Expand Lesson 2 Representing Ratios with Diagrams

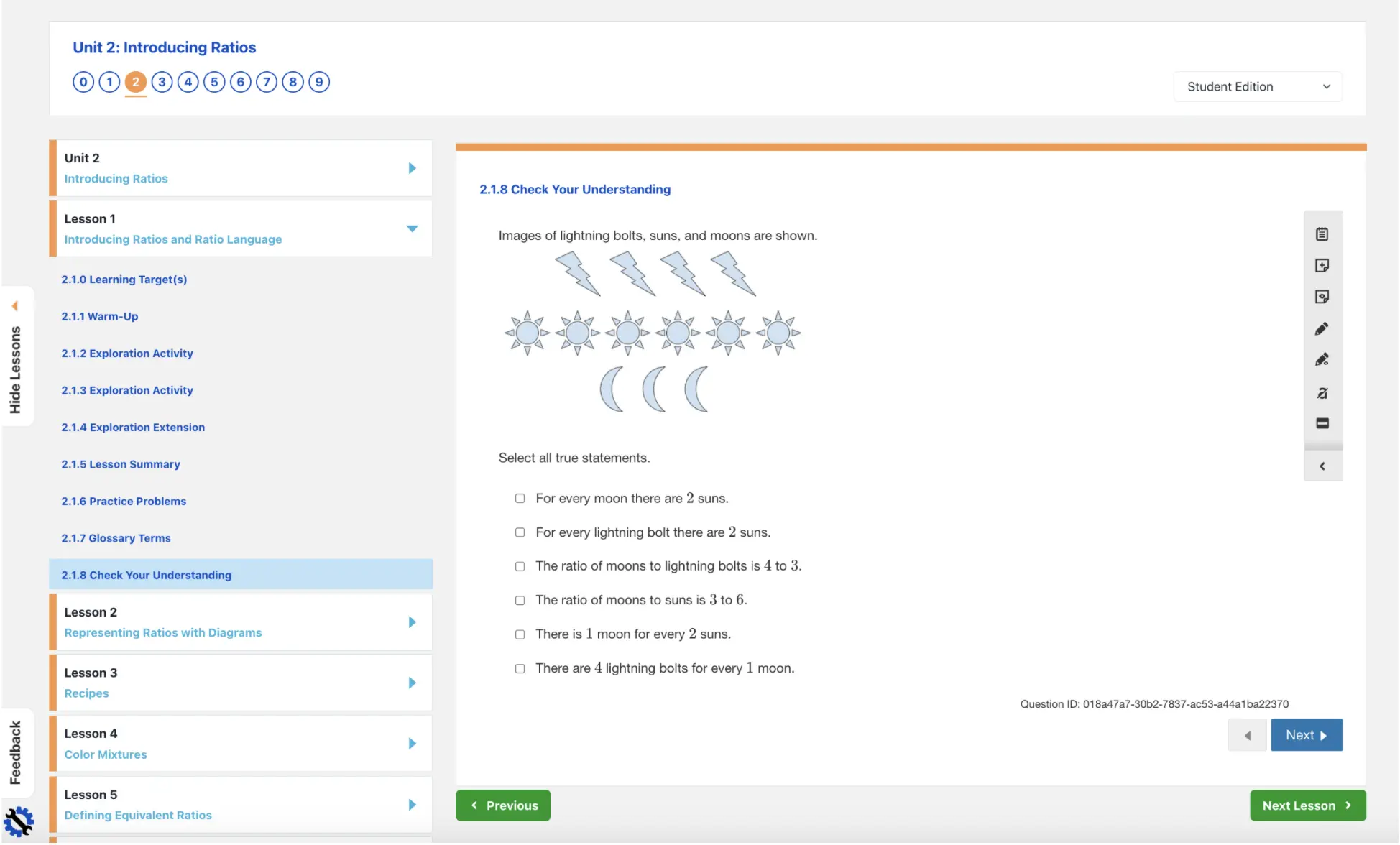click(x=412, y=622)
